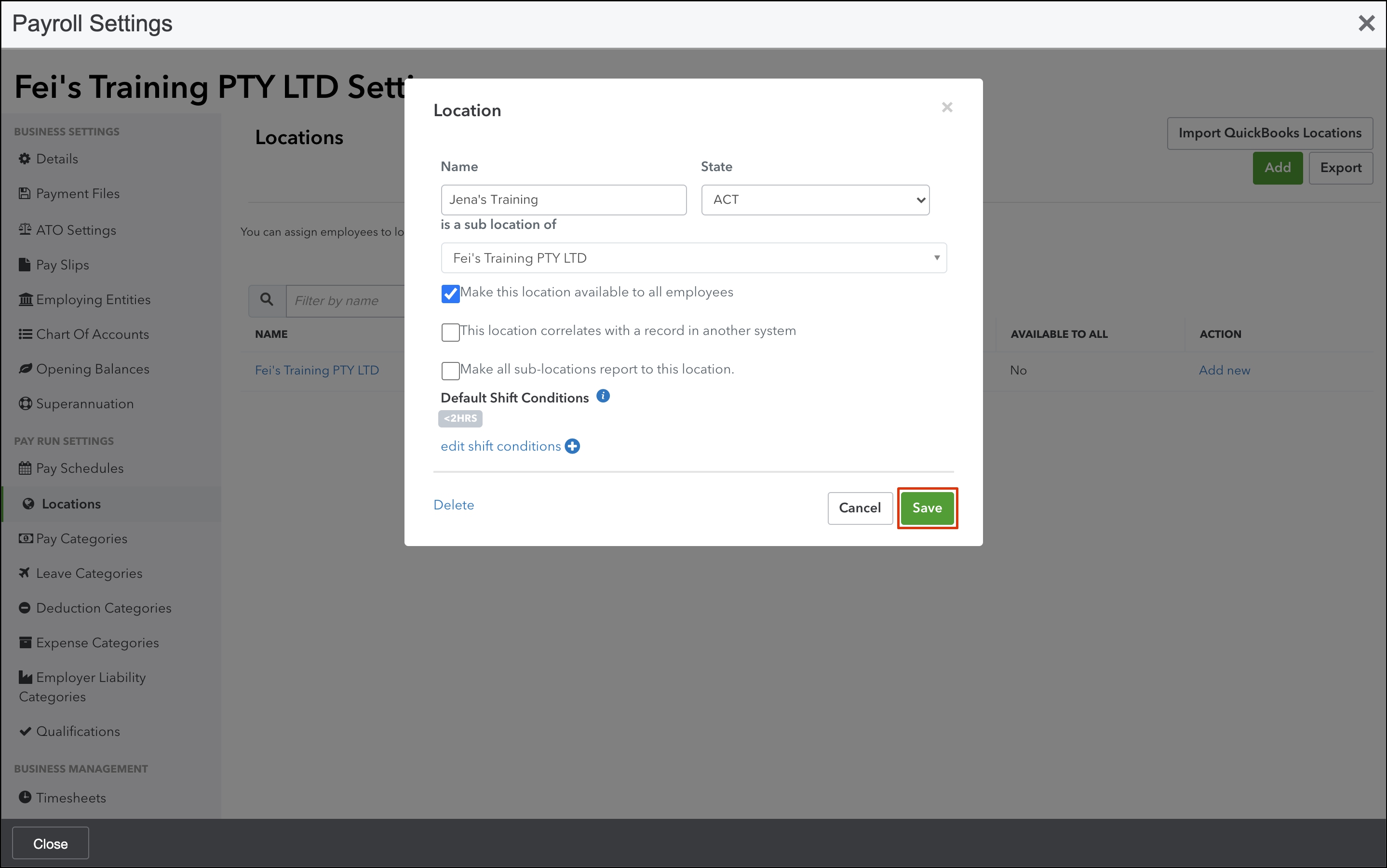Image resolution: width=1387 pixels, height=868 pixels.
Task: Expand the sub location parent dropdown
Action: [x=693, y=258]
